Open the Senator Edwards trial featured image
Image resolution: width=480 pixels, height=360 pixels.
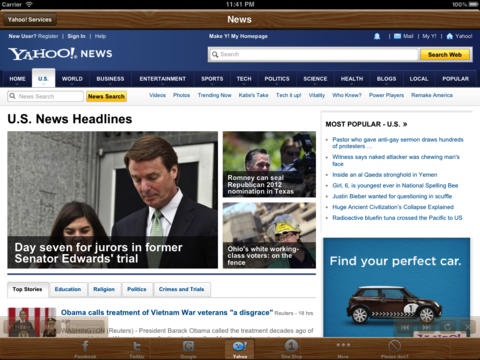113,200
